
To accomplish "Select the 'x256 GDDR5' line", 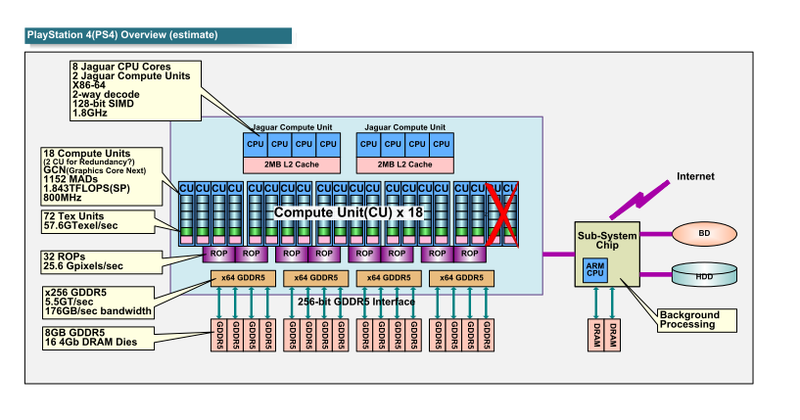I will point(76,293).
